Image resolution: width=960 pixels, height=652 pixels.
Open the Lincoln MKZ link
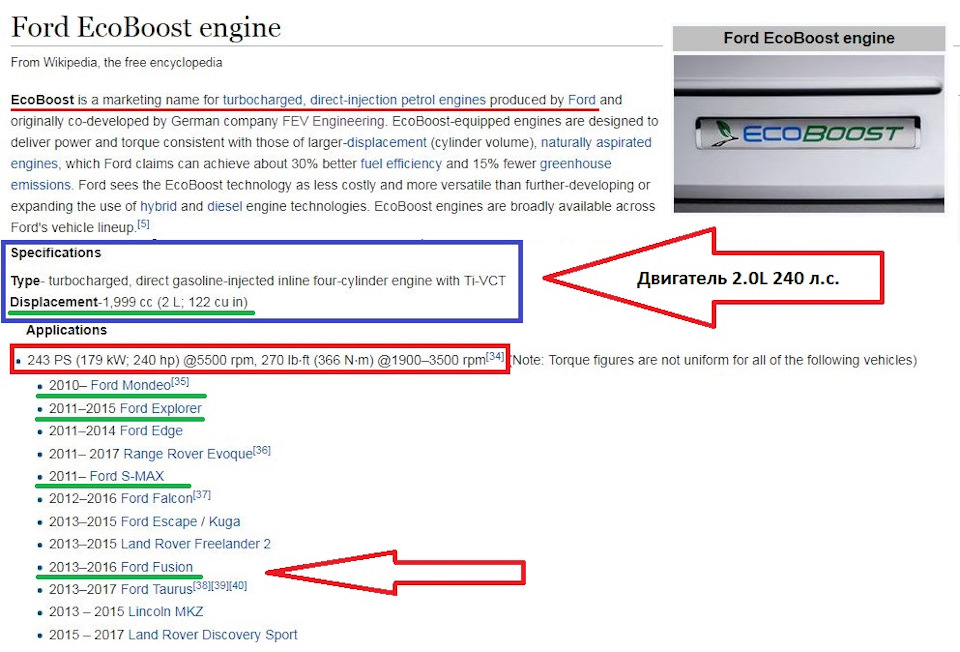click(165, 612)
